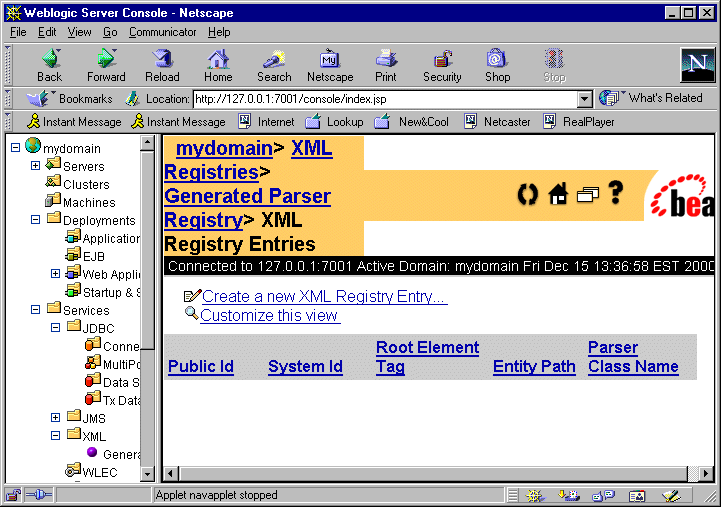Click the Back navigation button
The image size is (721, 507).
(50, 65)
